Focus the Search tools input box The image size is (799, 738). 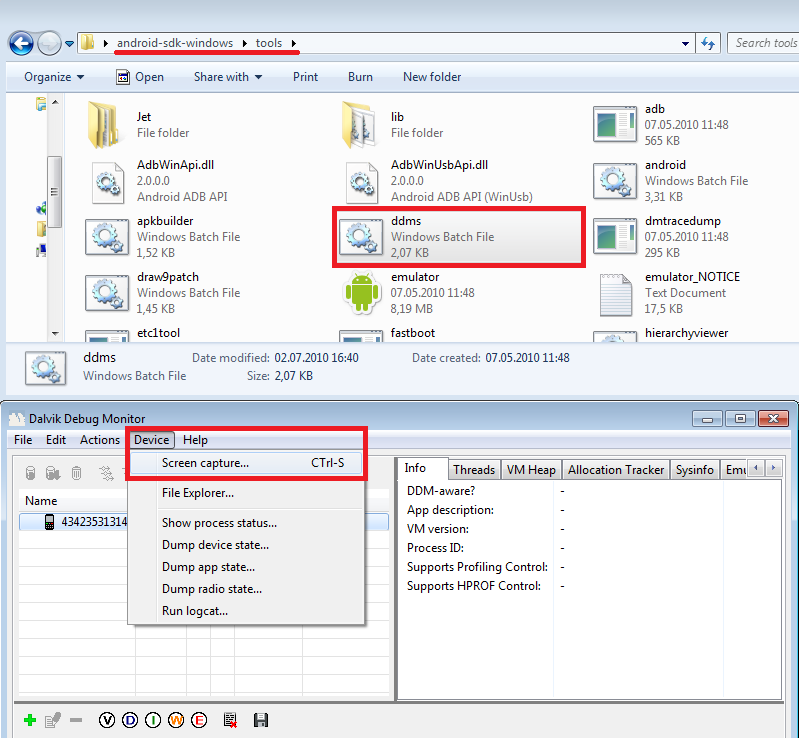pyautogui.click(x=763, y=43)
